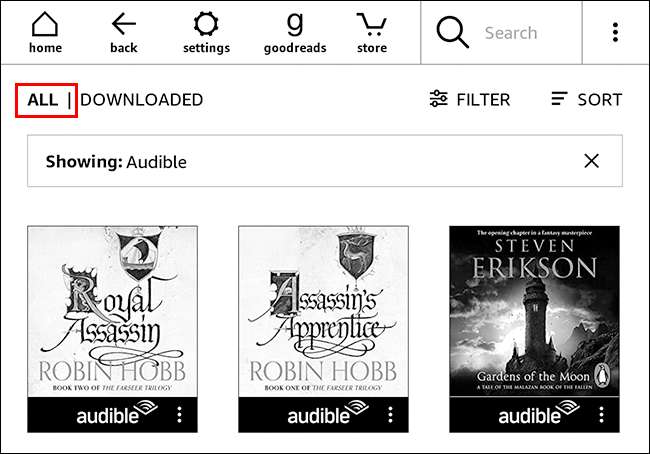Switch to the ALL tab

point(43,100)
